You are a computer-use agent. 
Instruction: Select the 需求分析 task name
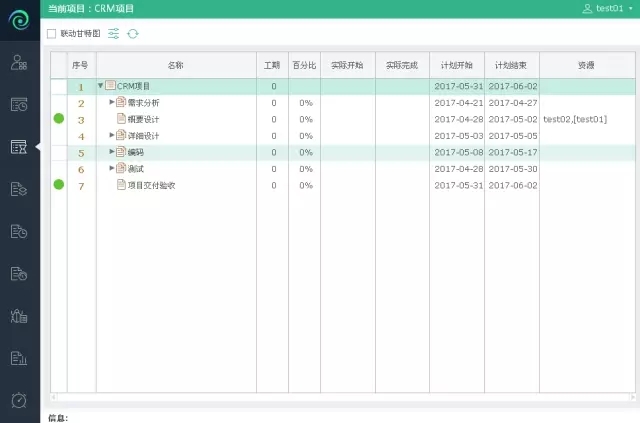[x=143, y=102]
